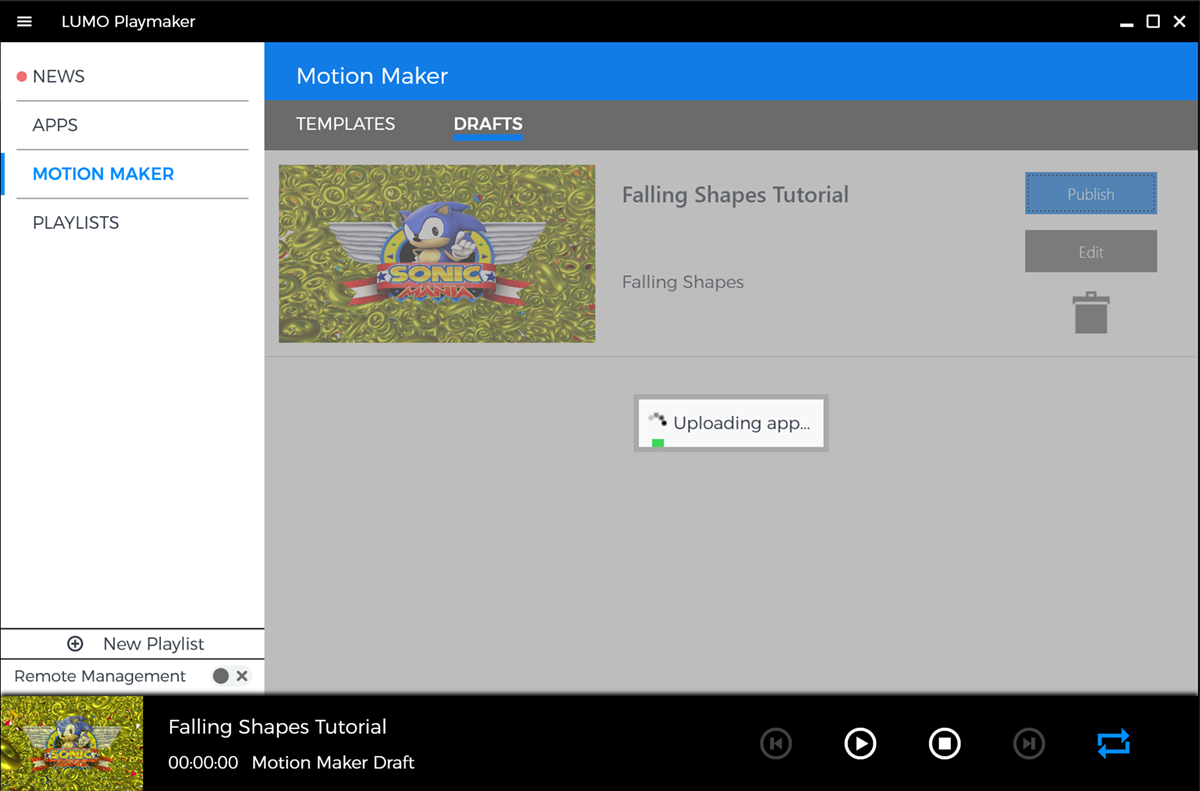Stop playback

point(944,743)
